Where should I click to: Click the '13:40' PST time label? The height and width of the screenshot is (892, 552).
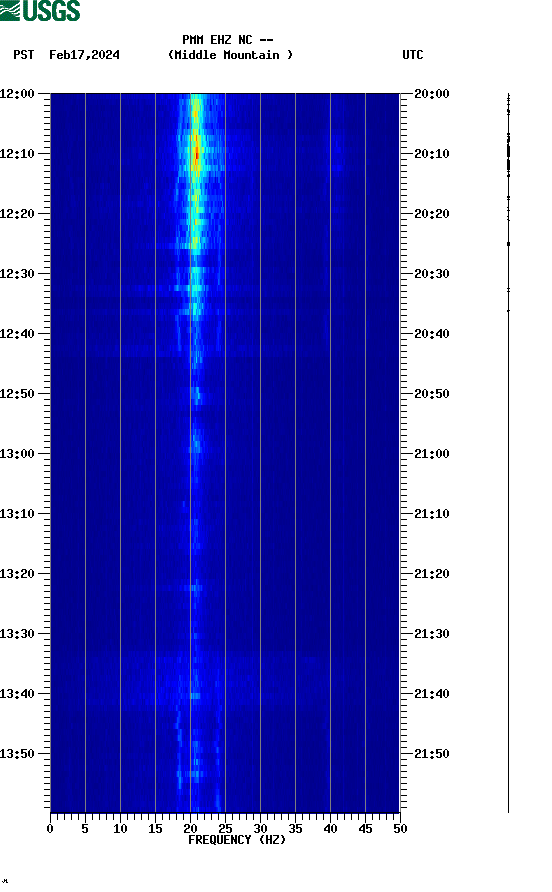click(x=17, y=694)
